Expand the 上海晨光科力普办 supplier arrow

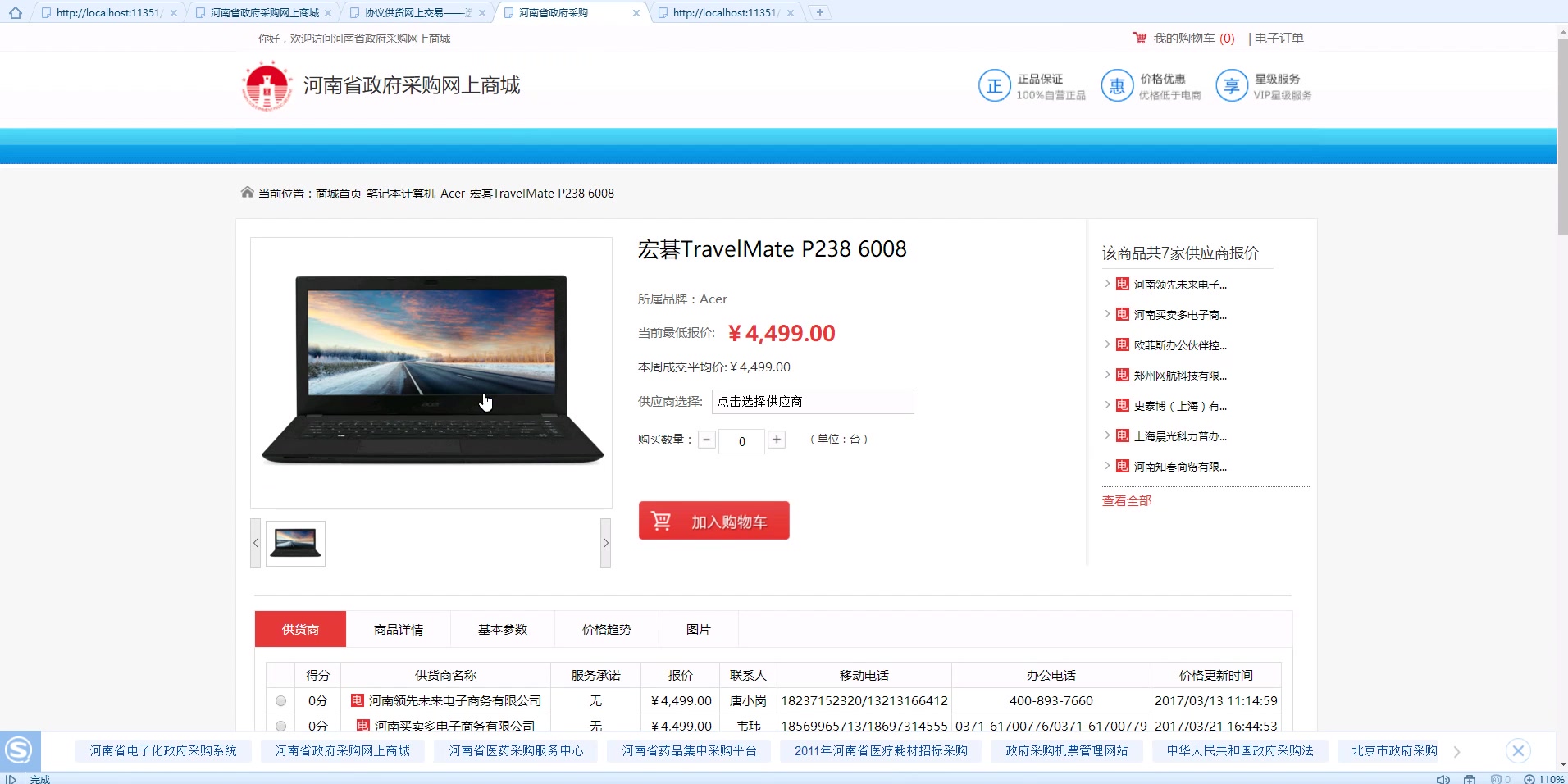click(1107, 435)
